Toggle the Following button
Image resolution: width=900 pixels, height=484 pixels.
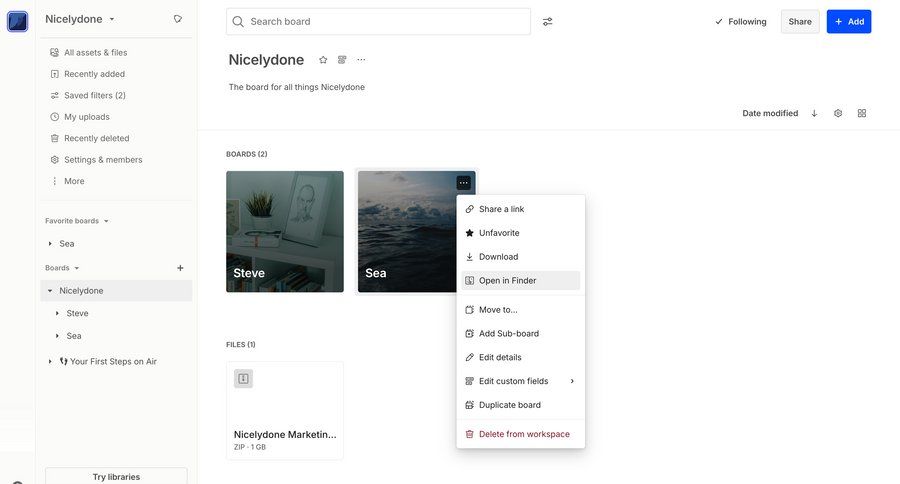click(740, 21)
